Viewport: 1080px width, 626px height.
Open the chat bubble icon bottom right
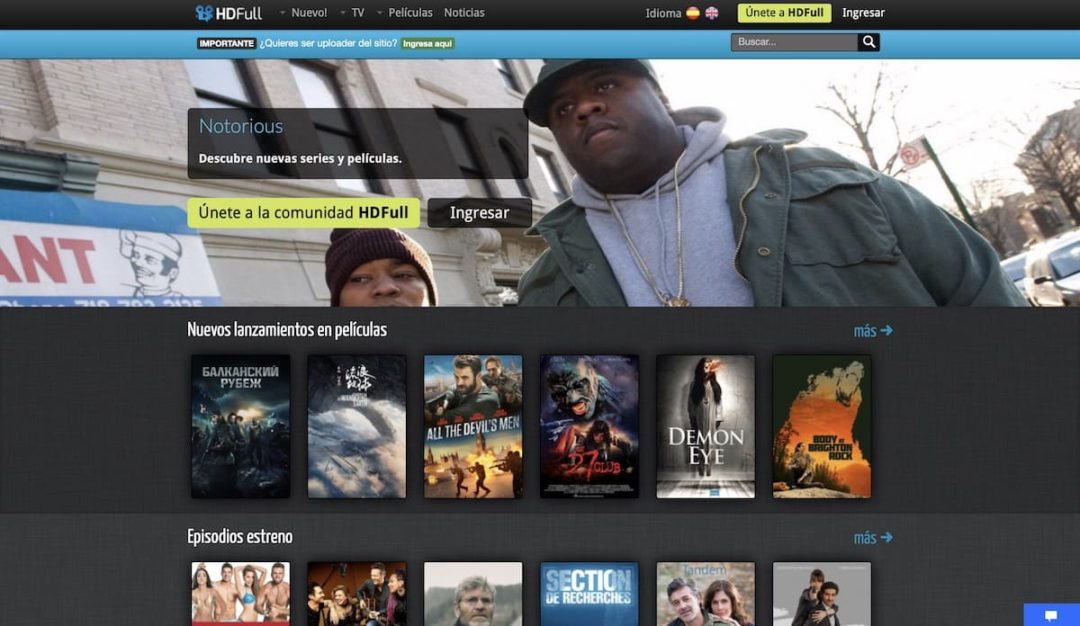pyautogui.click(x=1049, y=616)
